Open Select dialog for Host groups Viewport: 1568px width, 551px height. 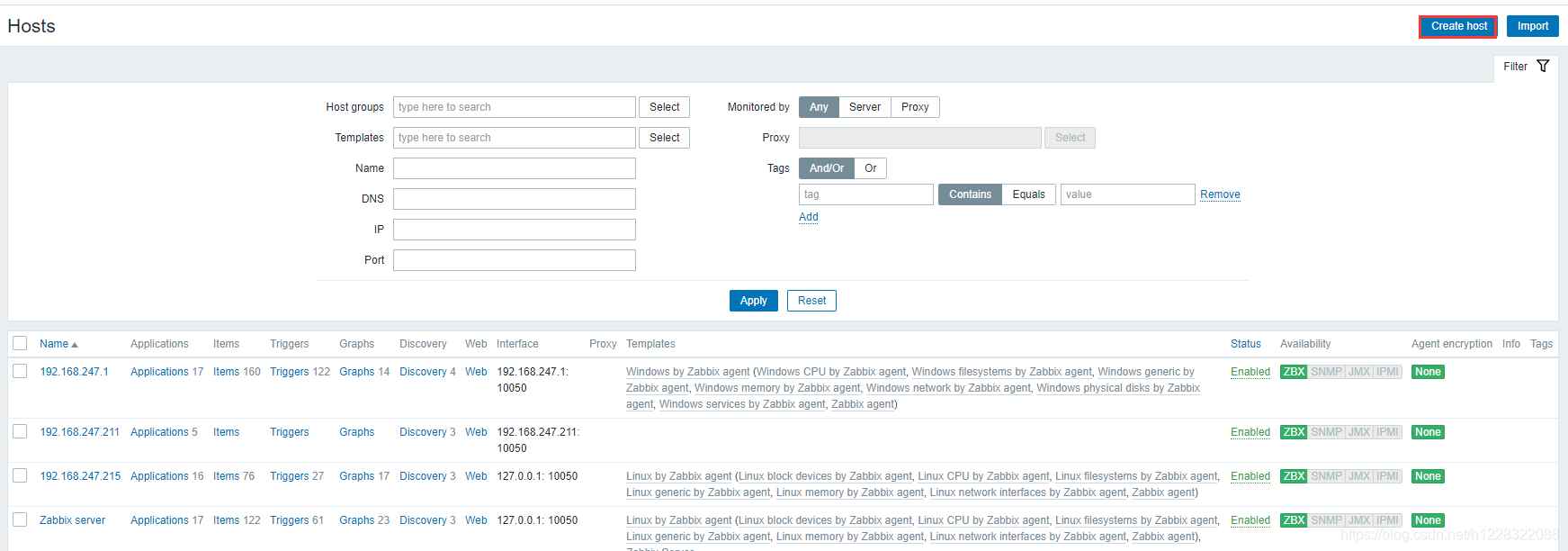point(665,107)
